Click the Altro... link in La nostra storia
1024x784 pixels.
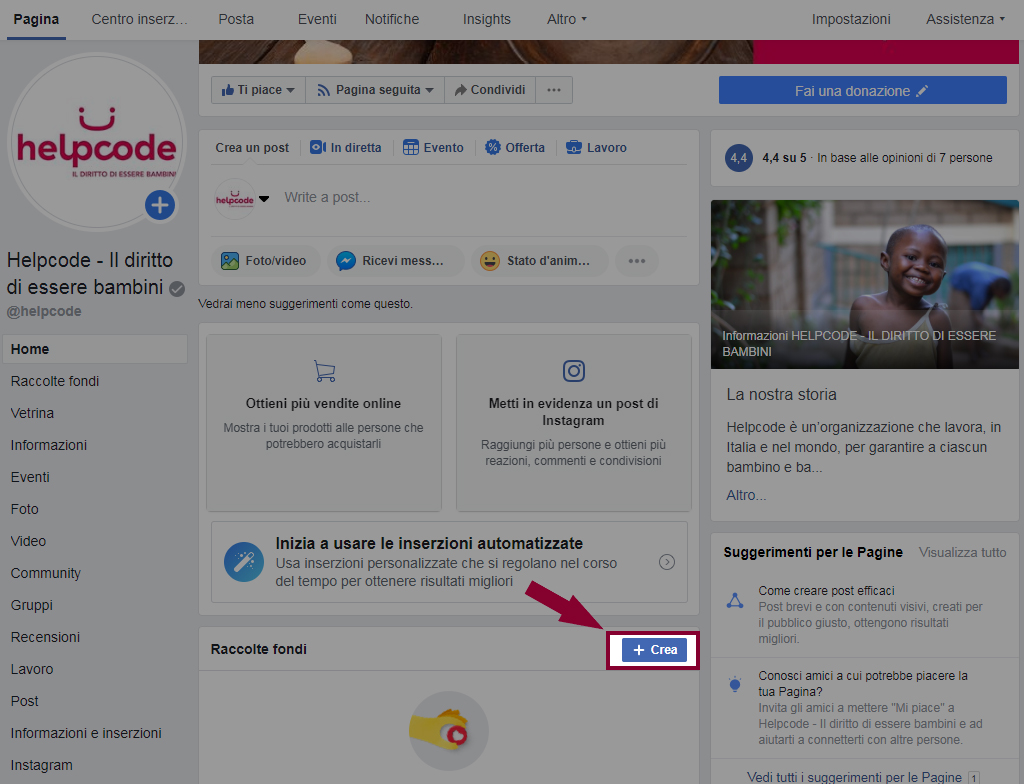point(746,495)
